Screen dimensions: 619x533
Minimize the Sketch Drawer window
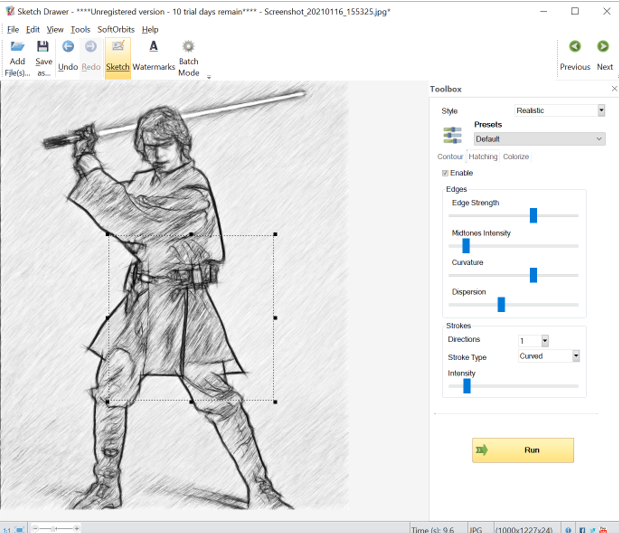tap(544, 11)
